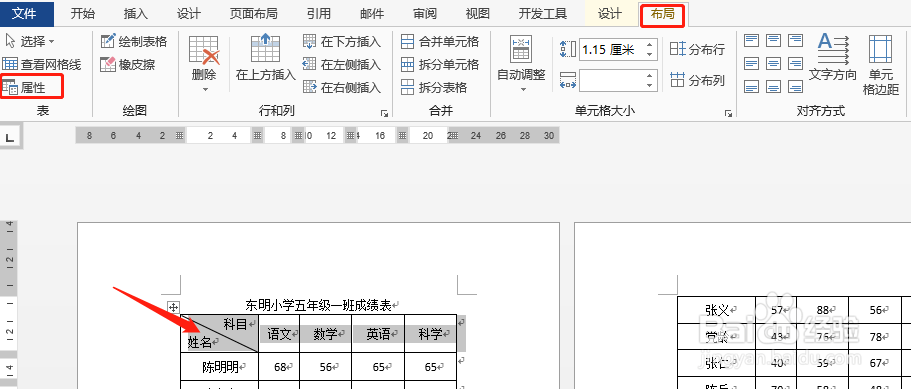Decrease column width with down spinner
Image resolution: width=911 pixels, height=389 pixels.
pyautogui.click(x=651, y=86)
